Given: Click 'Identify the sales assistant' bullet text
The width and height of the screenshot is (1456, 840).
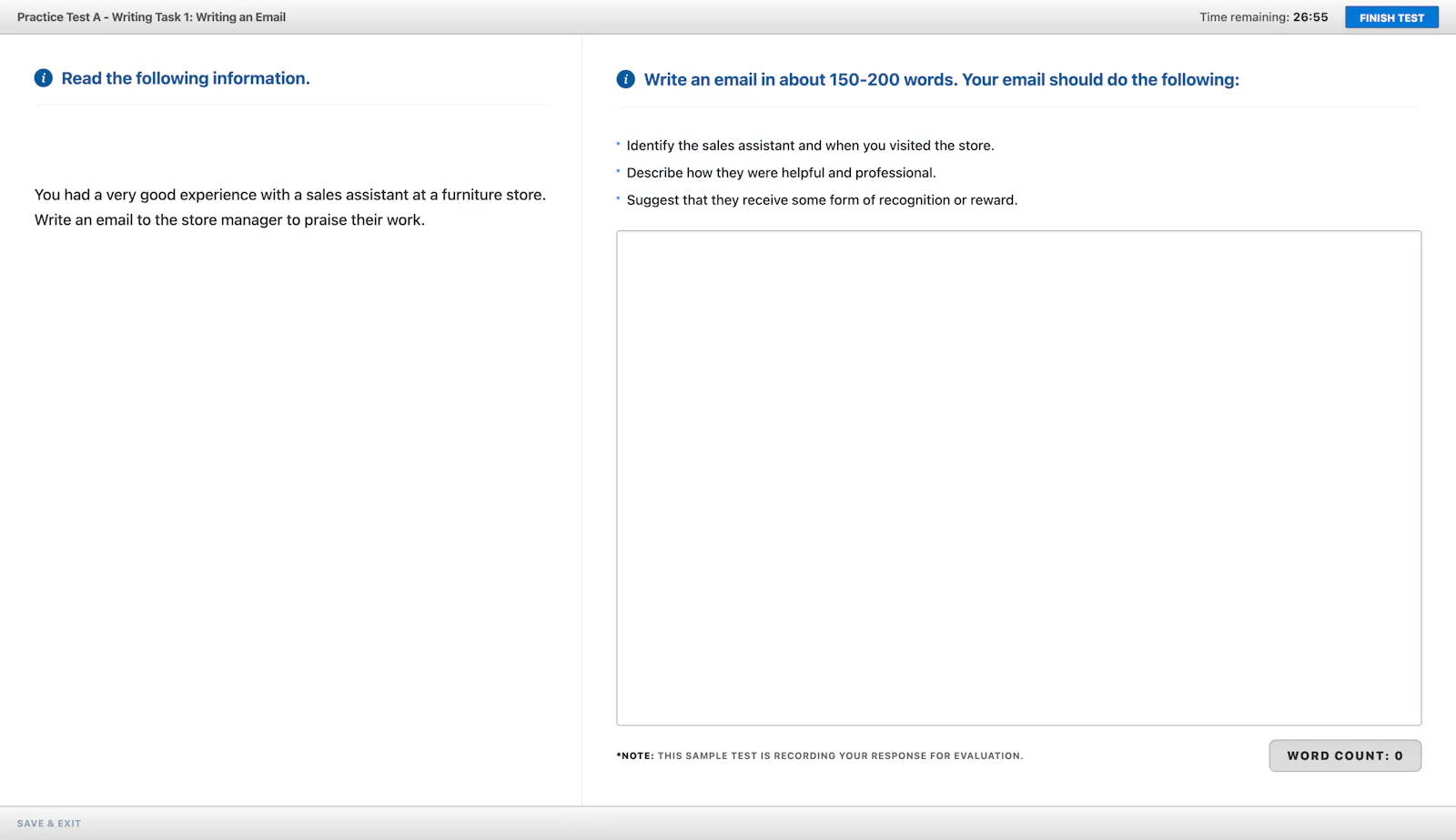Looking at the screenshot, I should (810, 146).
